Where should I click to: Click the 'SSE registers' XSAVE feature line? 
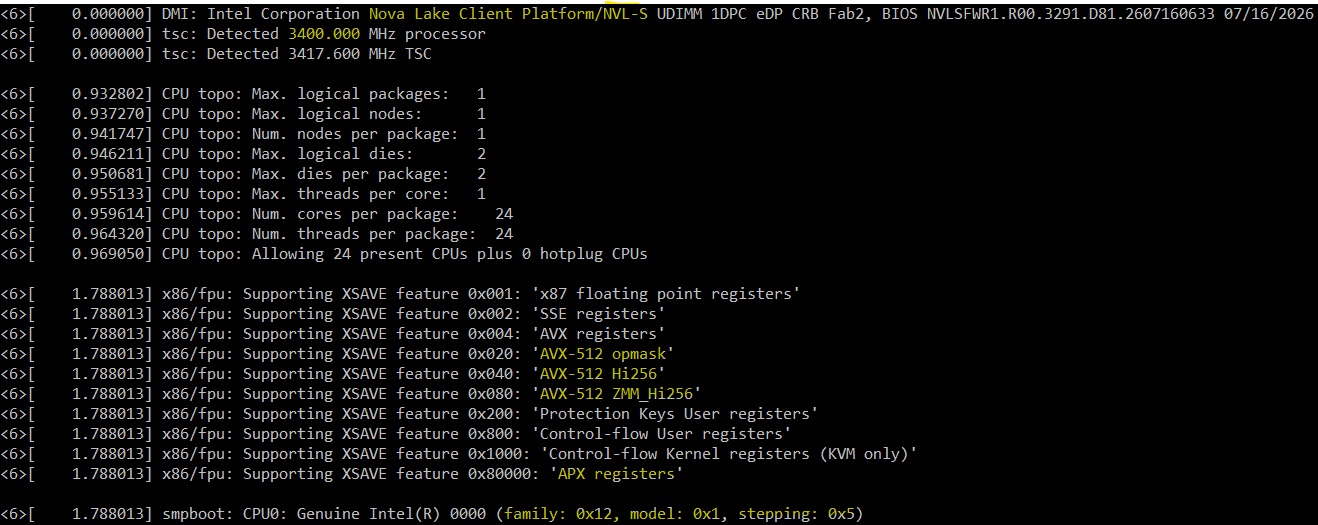point(333,314)
